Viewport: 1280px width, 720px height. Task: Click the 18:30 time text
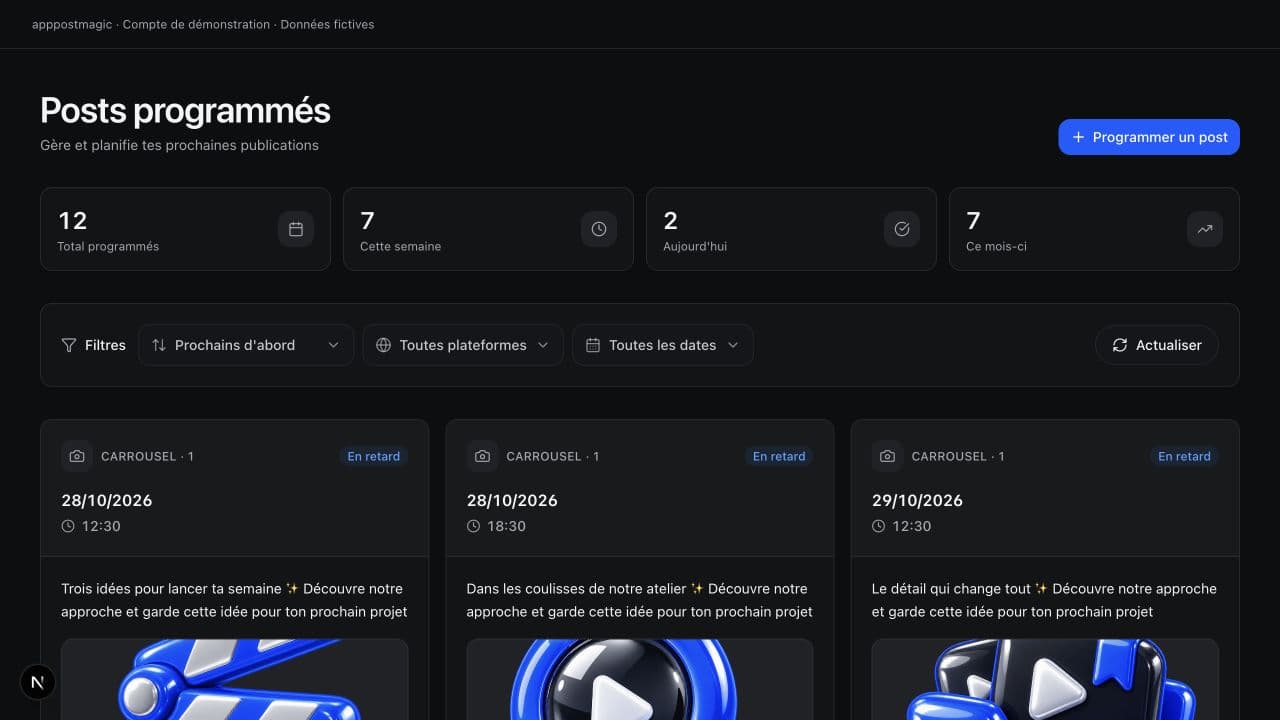[506, 526]
